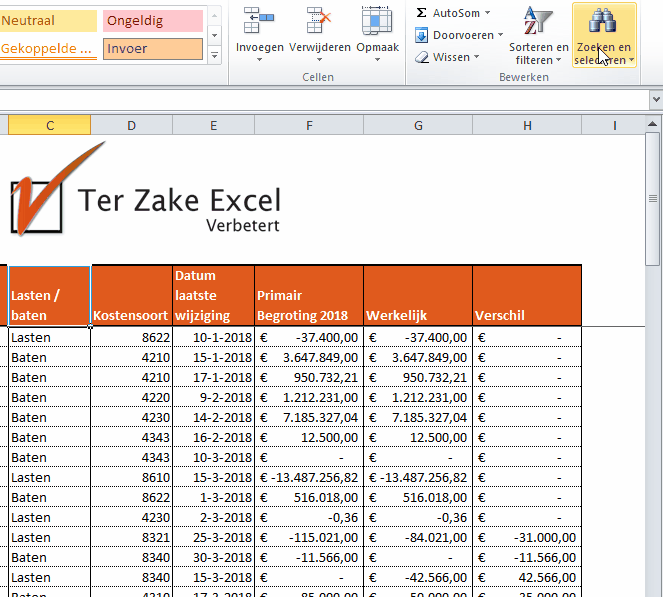This screenshot has height=597, width=663.
Task: Select the 'Kostensoort' header cell
Action: pos(132,296)
